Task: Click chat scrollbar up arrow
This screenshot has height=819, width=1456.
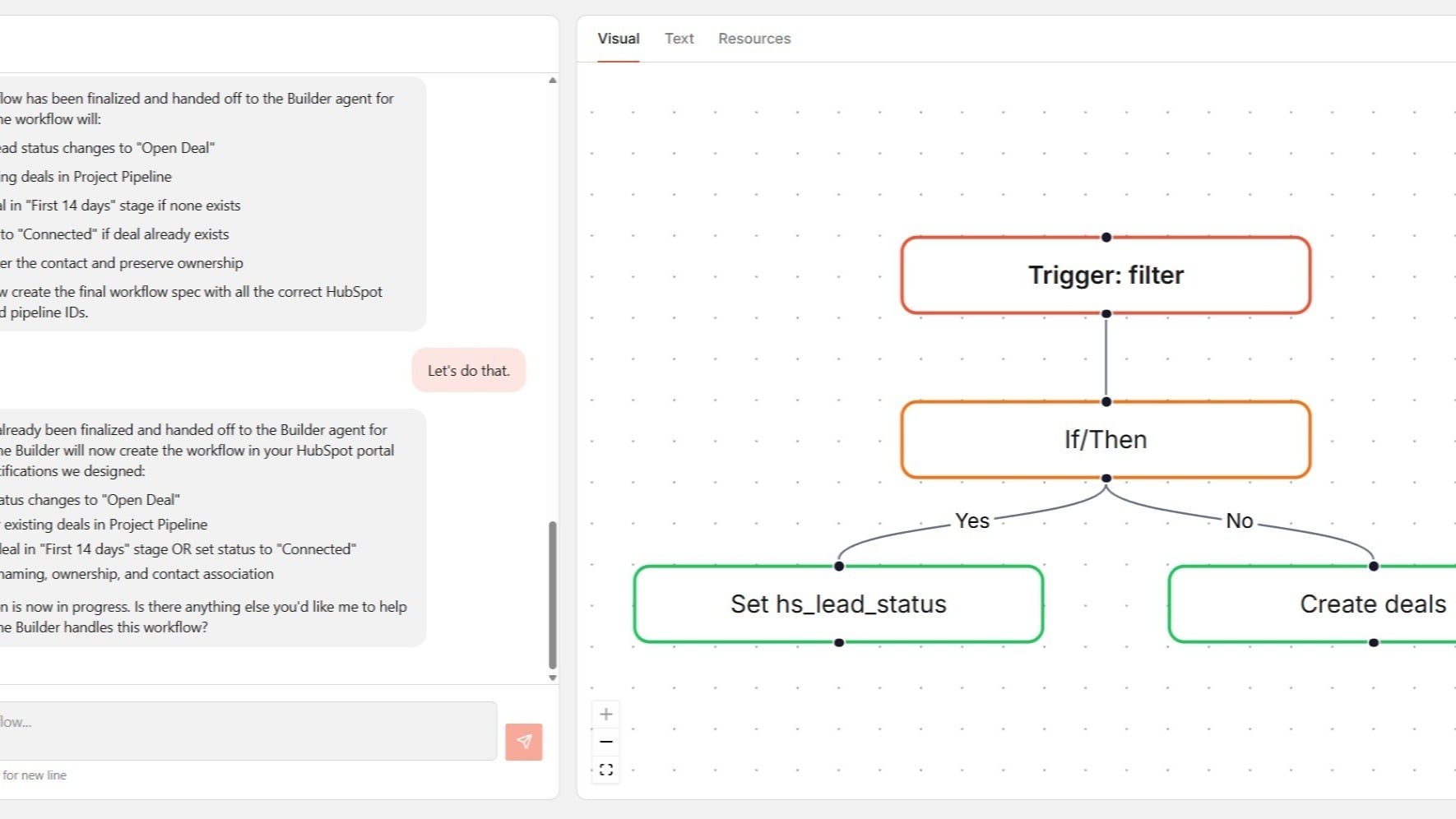Action: click(x=553, y=81)
